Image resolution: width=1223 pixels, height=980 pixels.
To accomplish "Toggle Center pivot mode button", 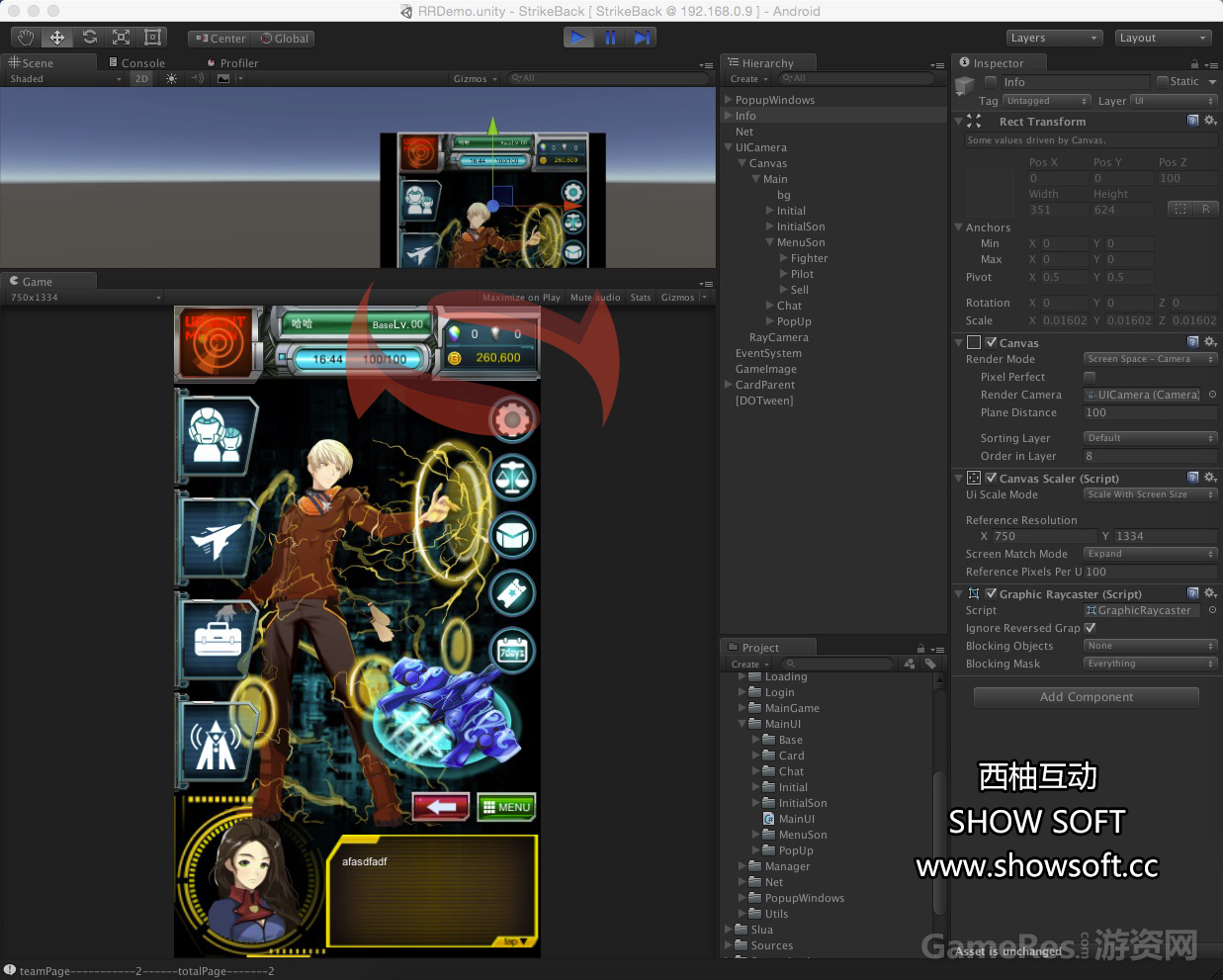I will tap(219, 39).
